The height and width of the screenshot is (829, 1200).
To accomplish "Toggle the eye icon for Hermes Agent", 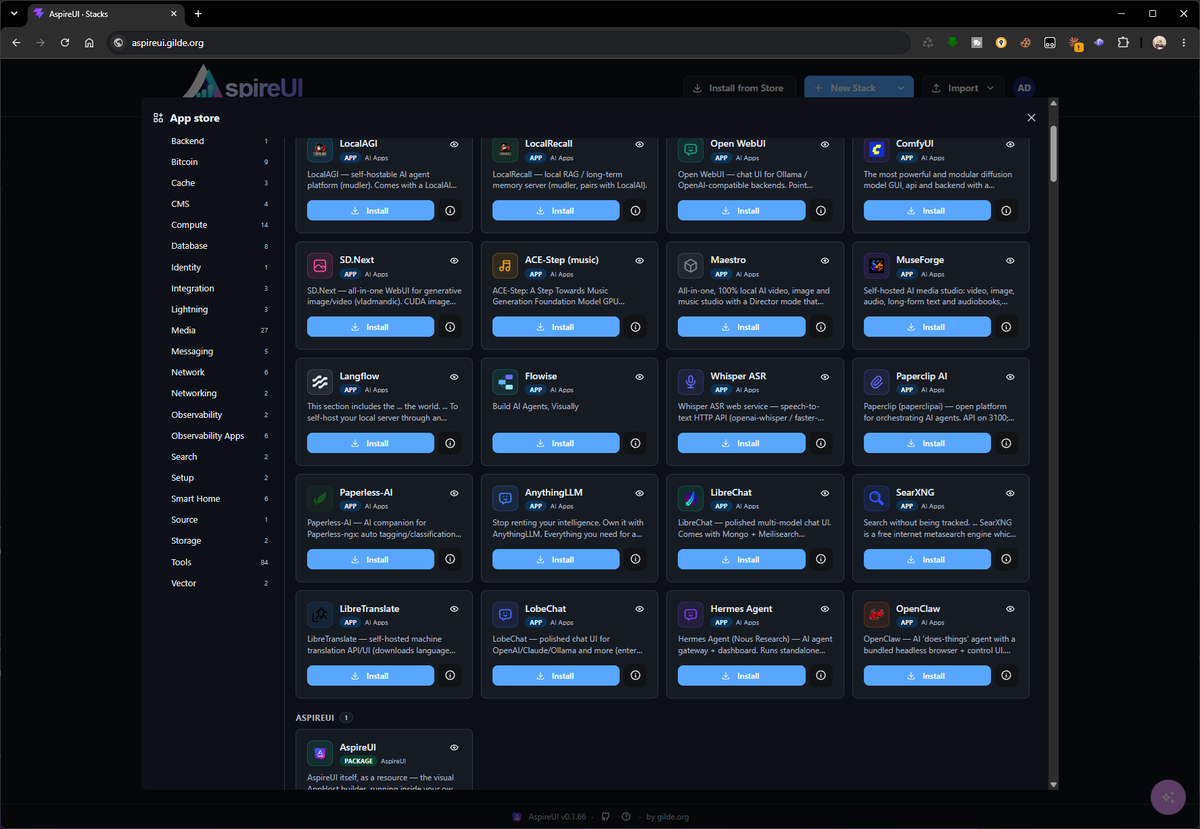I will coord(825,608).
